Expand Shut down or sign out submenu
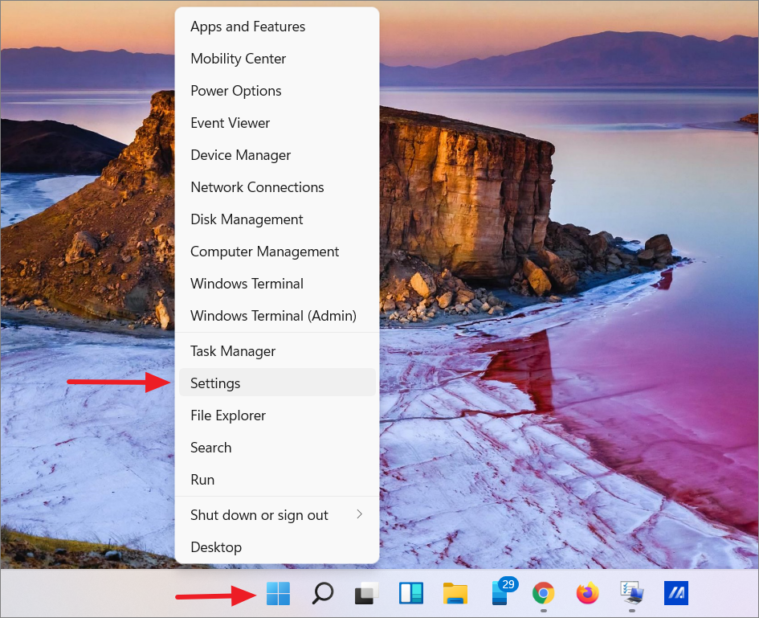Screen dimensions: 759x618 click(x=277, y=515)
